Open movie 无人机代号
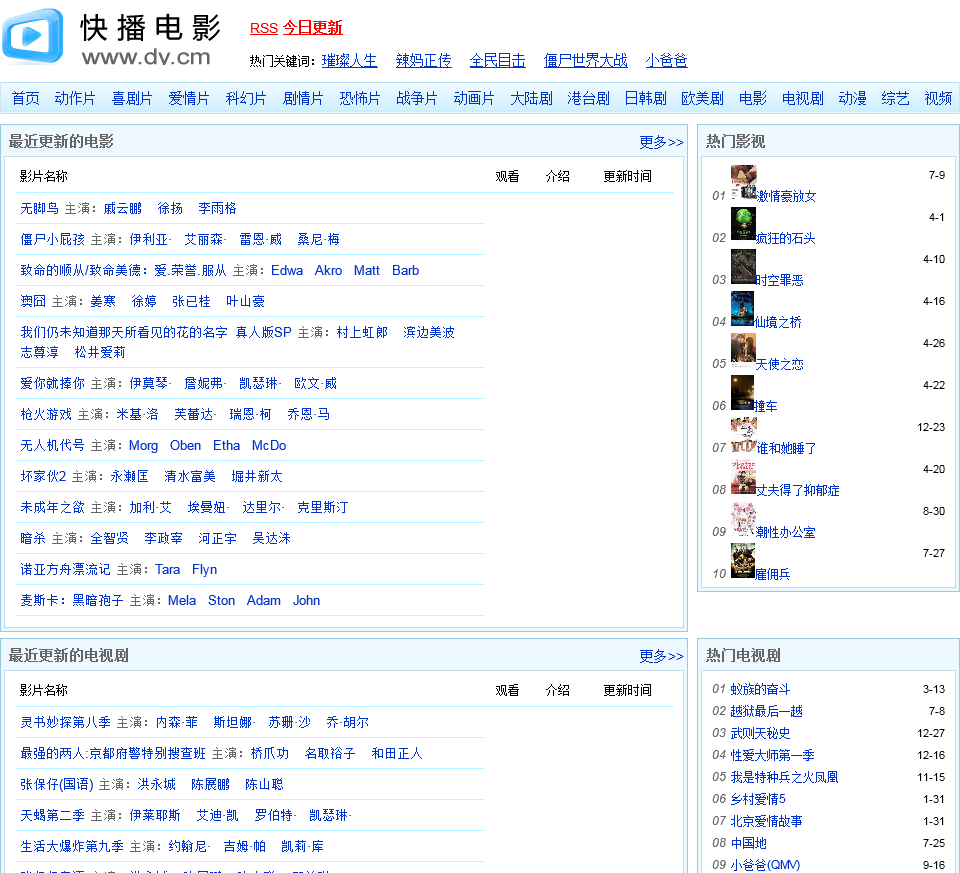960x873 pixels. [52, 446]
